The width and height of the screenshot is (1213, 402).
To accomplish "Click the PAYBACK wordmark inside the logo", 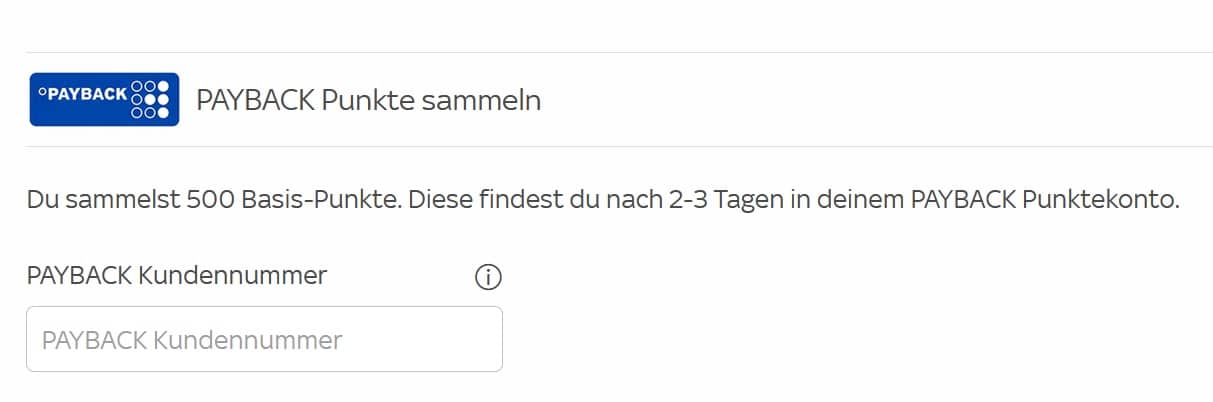I will point(82,94).
